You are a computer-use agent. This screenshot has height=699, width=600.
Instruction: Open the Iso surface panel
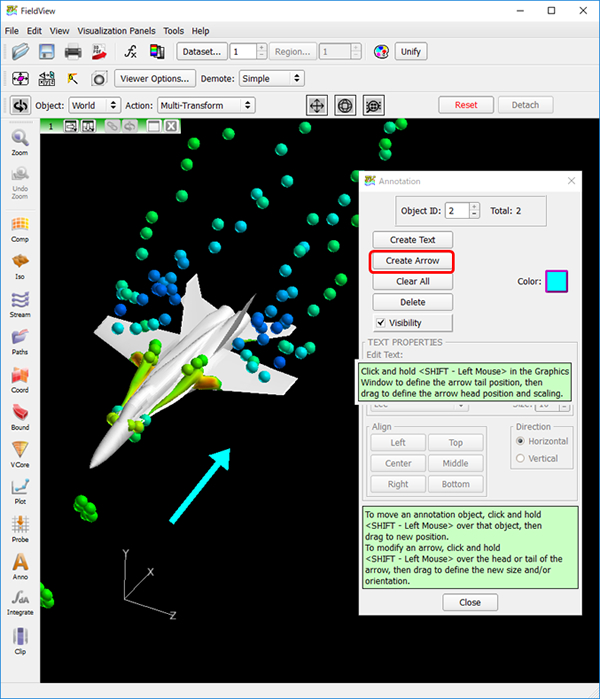[20, 264]
